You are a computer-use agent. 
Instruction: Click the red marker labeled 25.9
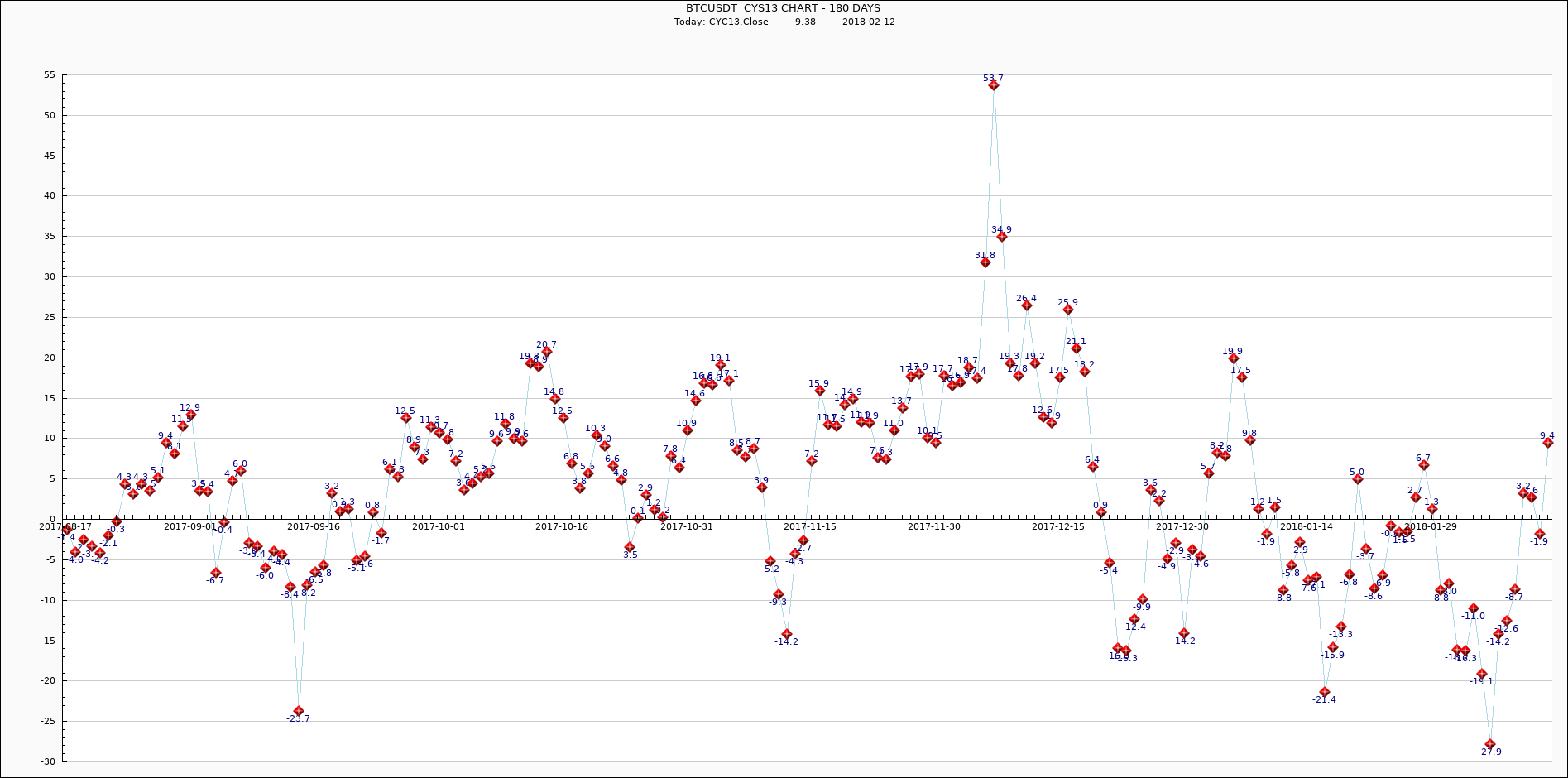(x=1068, y=310)
